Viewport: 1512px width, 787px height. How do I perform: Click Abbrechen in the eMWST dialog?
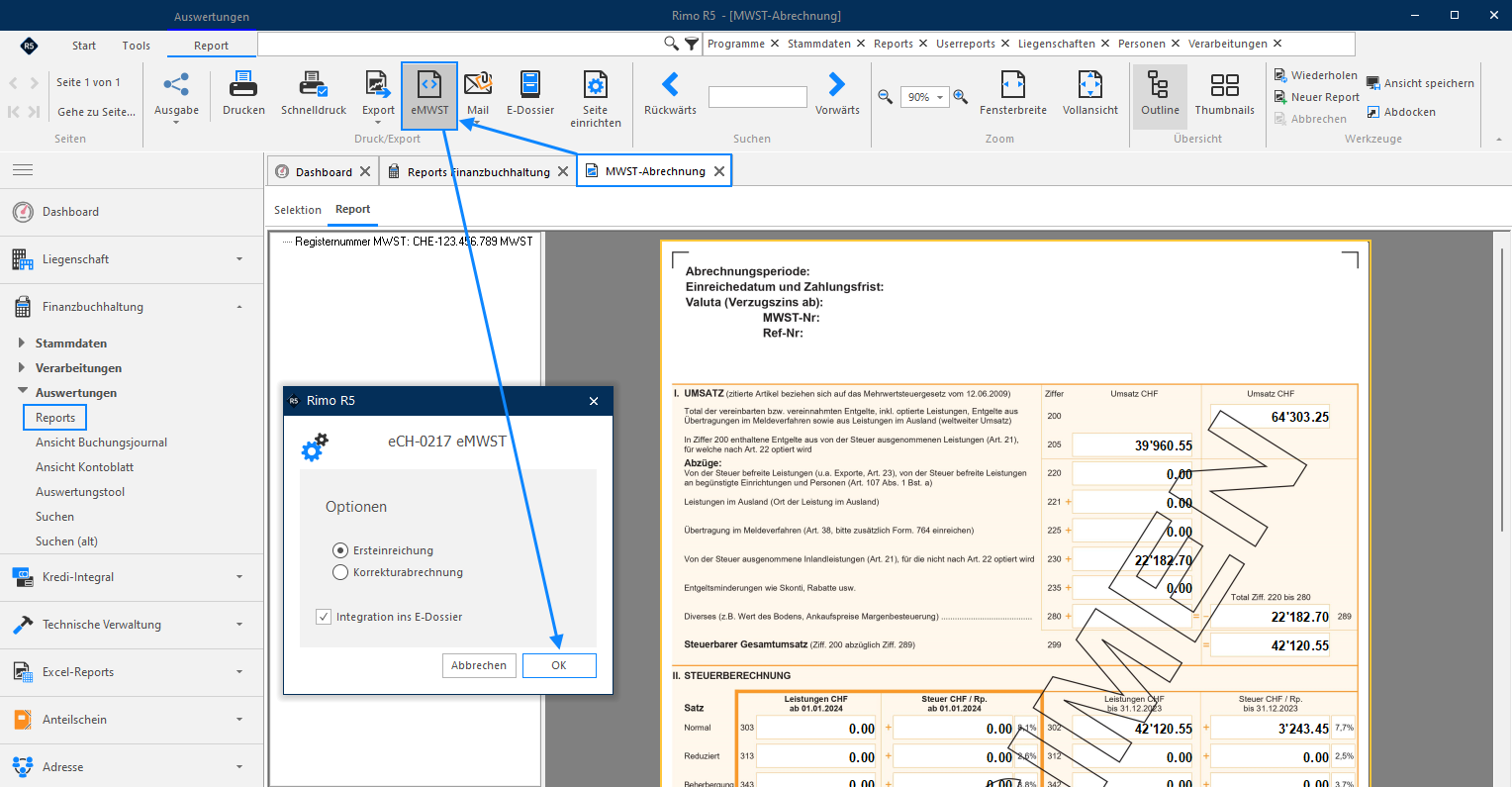[479, 665]
